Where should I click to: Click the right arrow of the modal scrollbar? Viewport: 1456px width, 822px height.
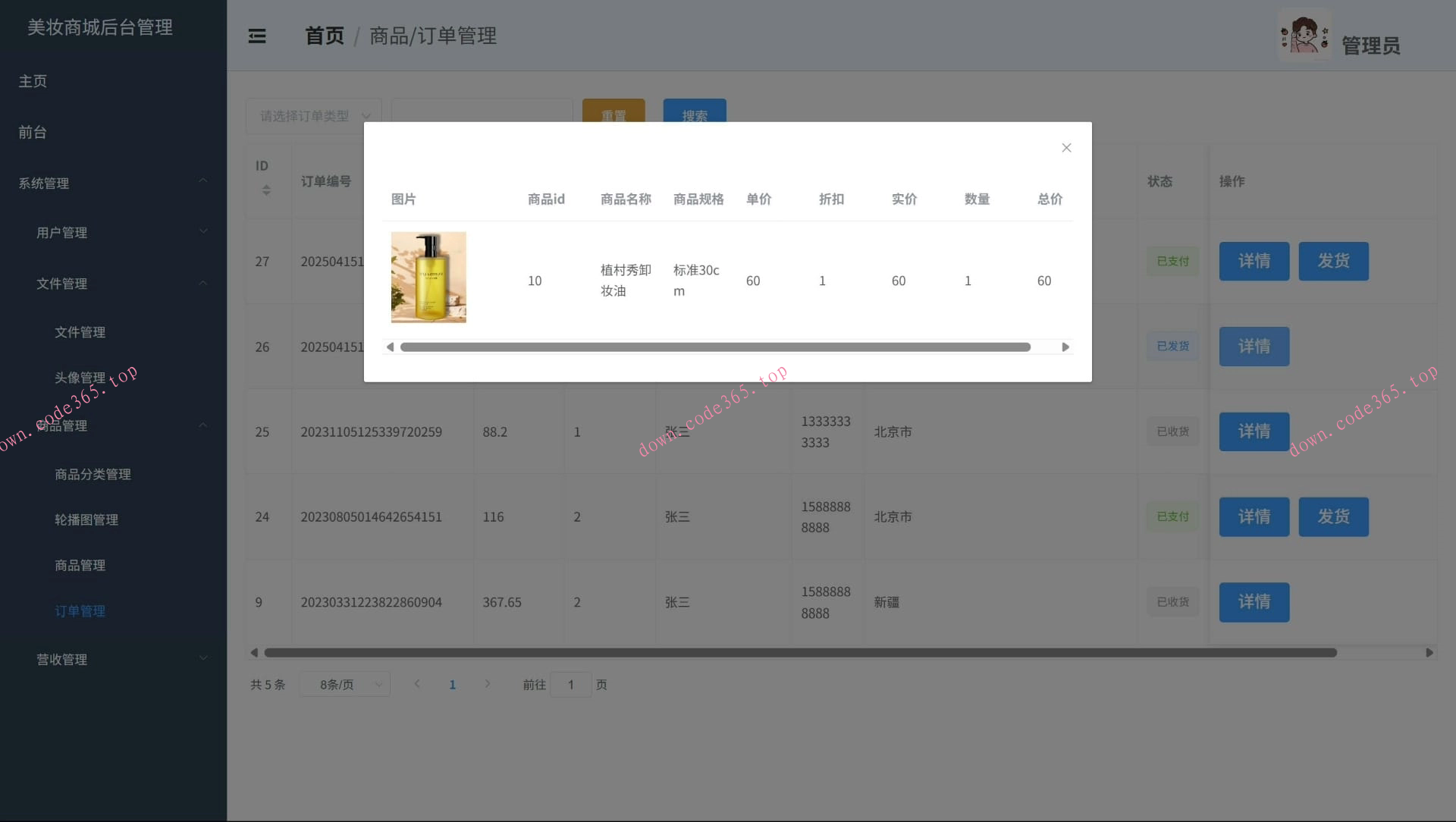point(1065,347)
